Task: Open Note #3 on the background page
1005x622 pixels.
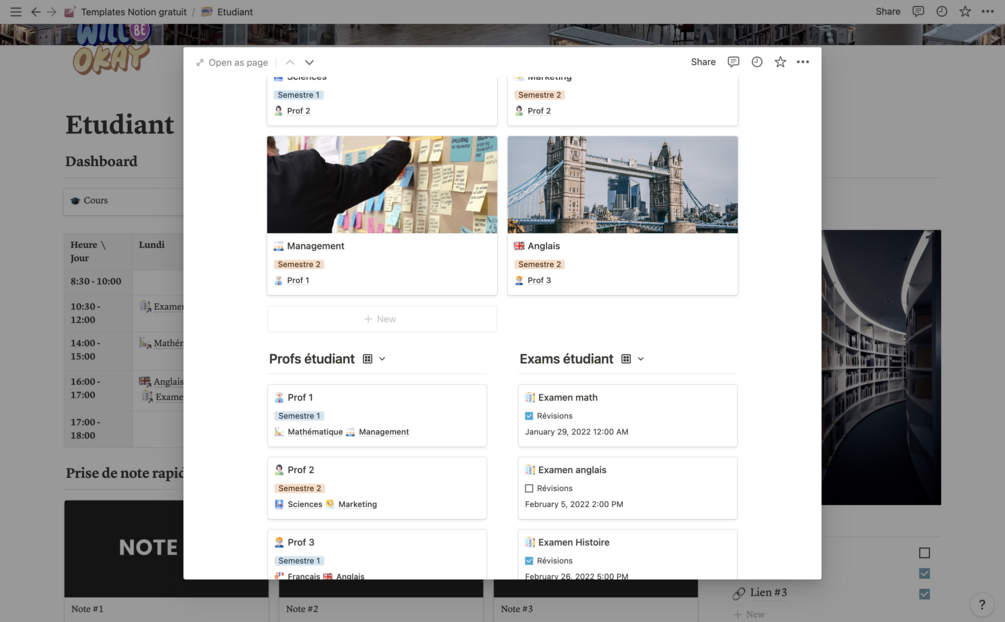Action: 517,609
